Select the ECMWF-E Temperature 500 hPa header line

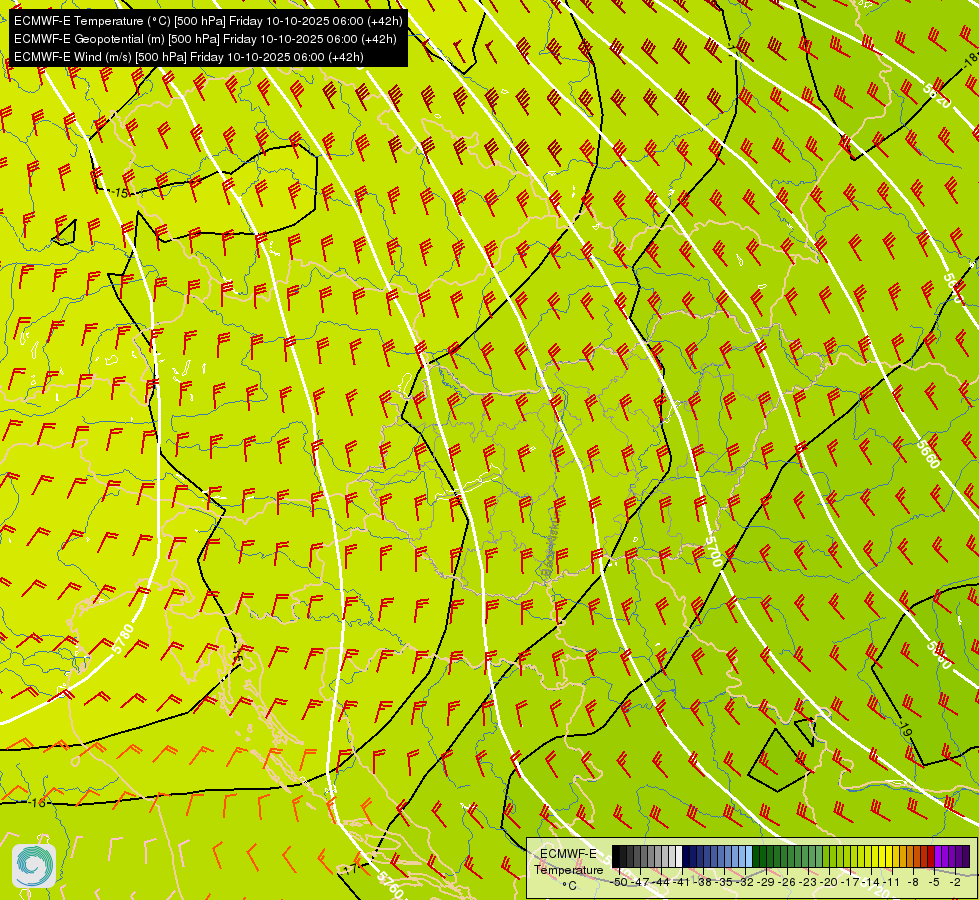pos(208,21)
